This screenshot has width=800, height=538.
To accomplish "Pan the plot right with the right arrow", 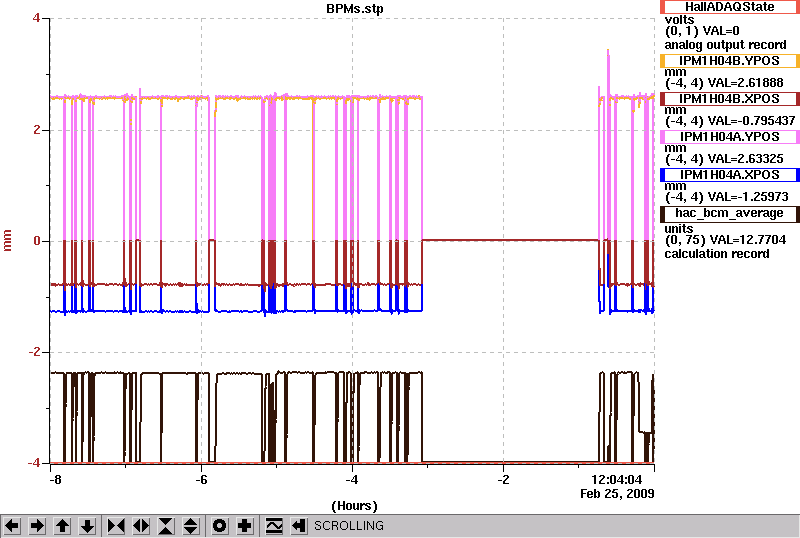I will pyautogui.click(x=37, y=526).
